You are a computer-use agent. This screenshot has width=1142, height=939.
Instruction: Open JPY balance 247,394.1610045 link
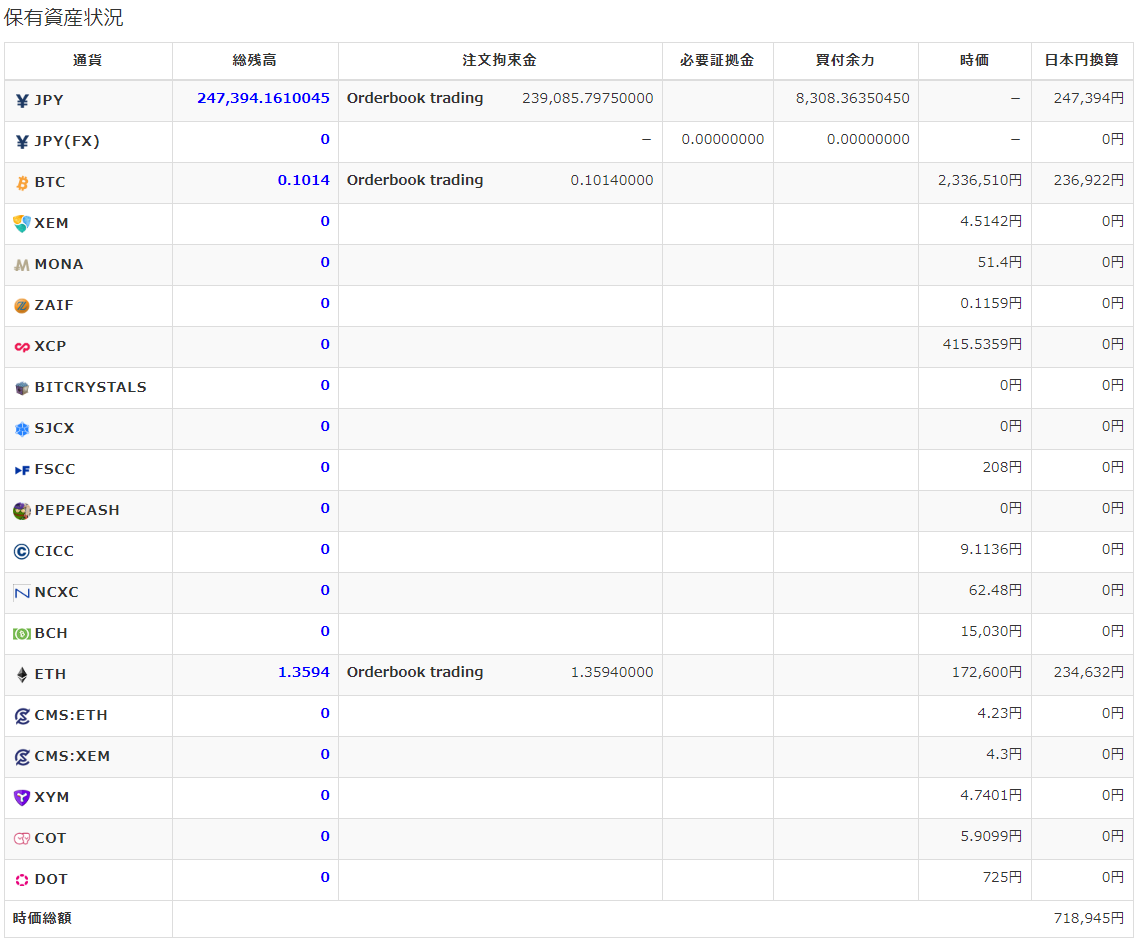point(263,98)
